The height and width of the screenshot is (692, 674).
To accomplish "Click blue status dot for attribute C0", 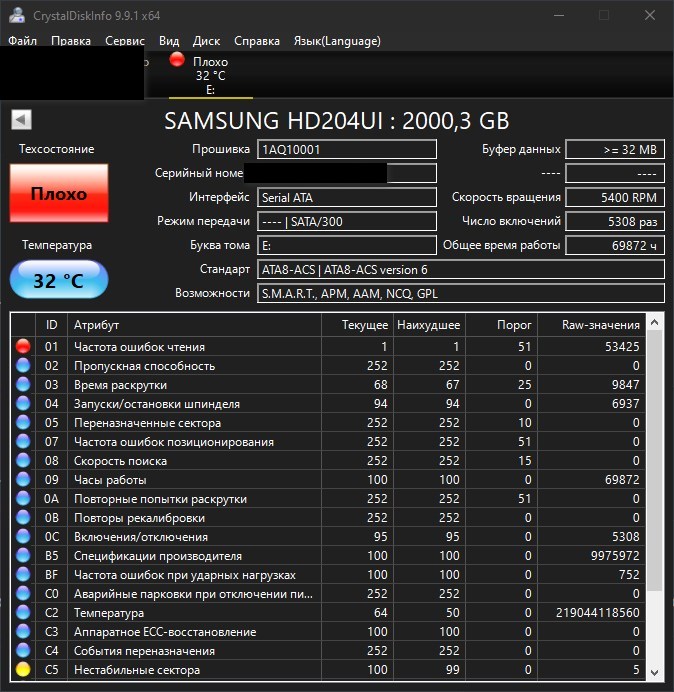I will click(23, 593).
